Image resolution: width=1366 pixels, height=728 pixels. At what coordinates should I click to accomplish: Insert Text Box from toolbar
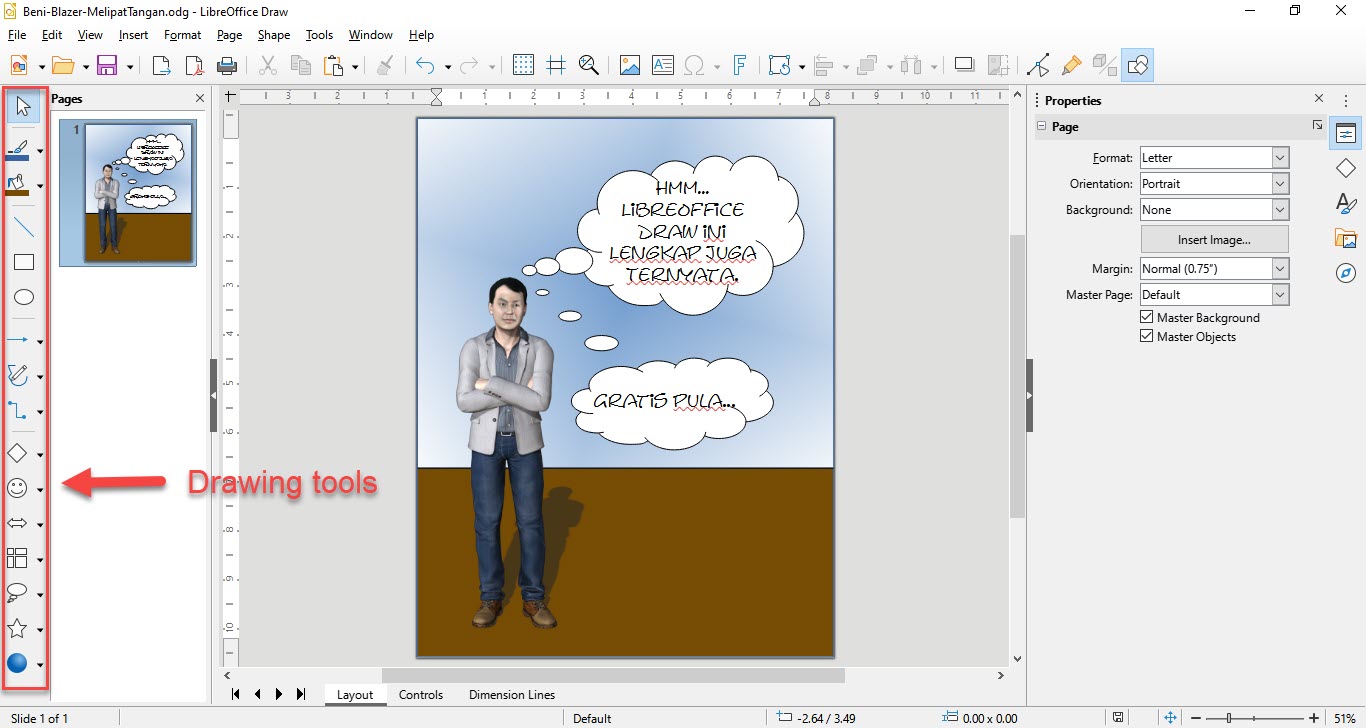click(x=663, y=66)
